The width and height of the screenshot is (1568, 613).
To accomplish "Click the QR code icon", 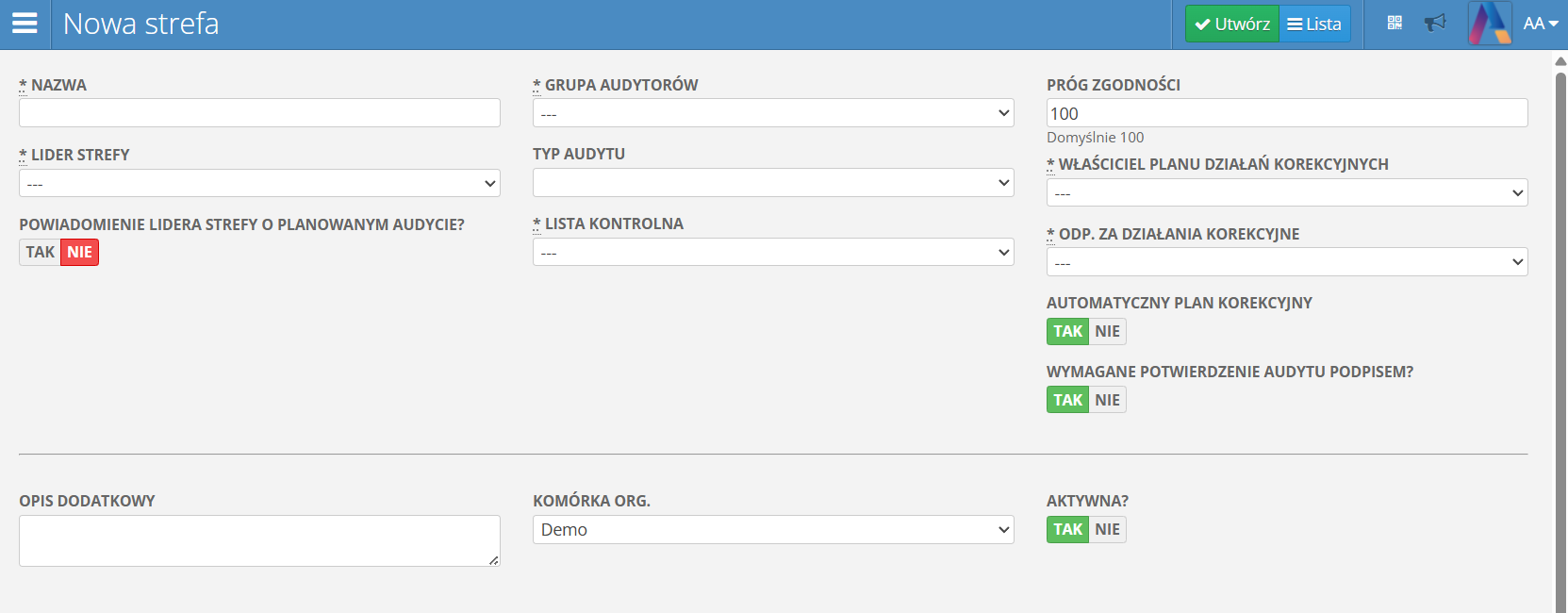I will click(x=1395, y=24).
